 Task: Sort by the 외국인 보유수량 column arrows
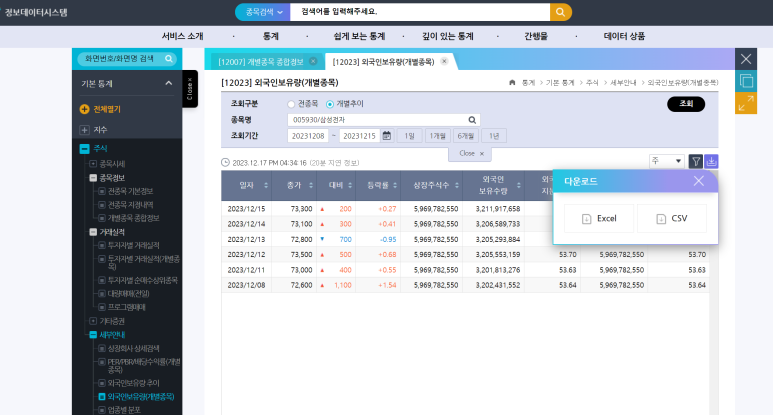[x=519, y=185]
